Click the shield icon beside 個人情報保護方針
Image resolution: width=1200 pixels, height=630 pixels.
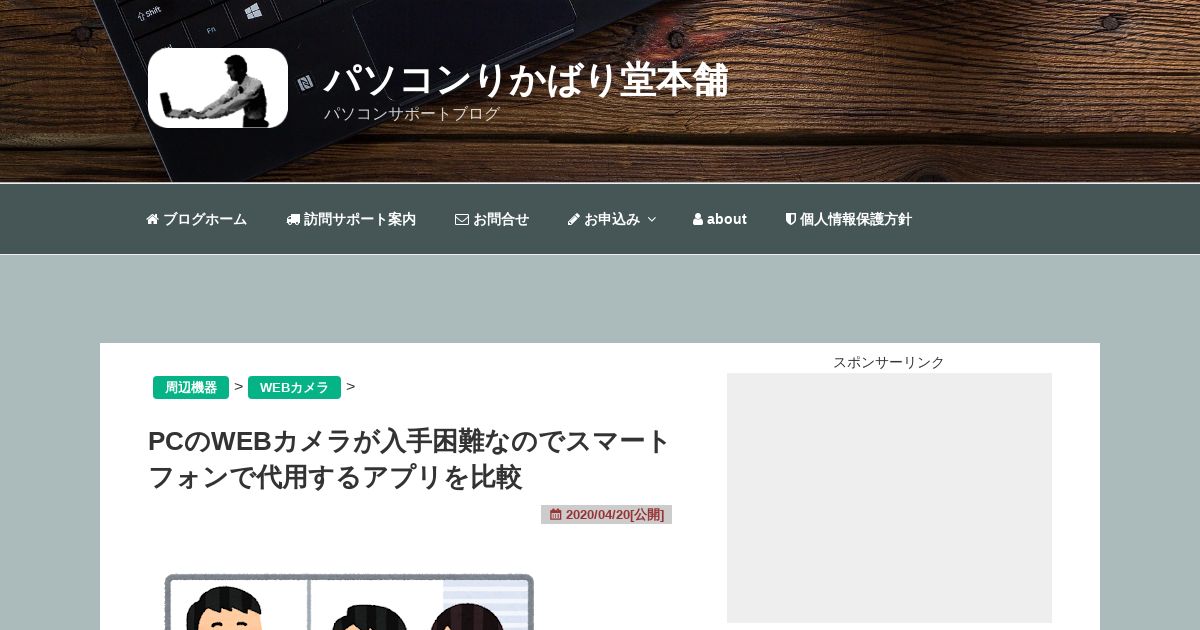tap(790, 219)
